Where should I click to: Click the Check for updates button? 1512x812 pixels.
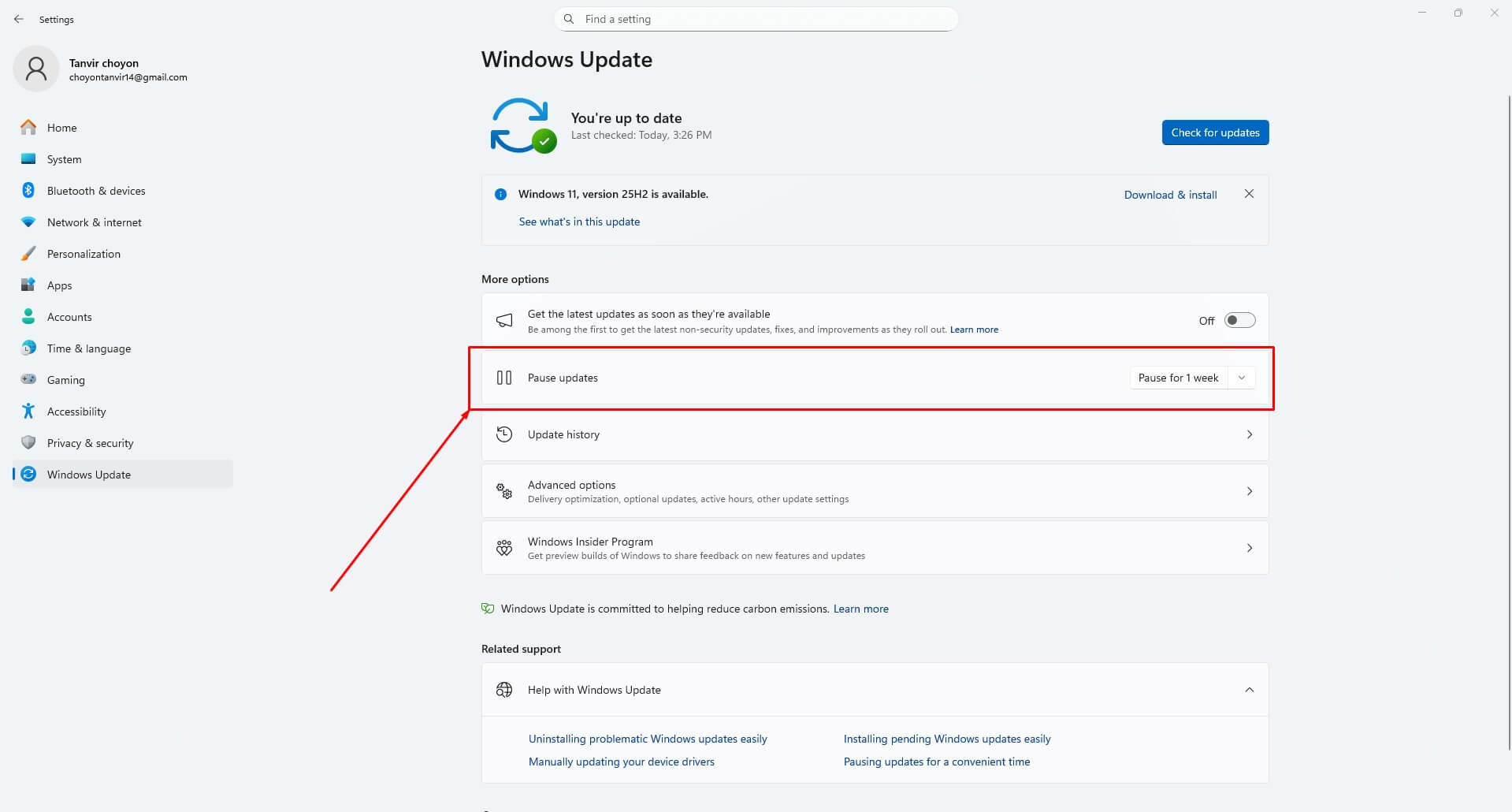pyautogui.click(x=1215, y=132)
